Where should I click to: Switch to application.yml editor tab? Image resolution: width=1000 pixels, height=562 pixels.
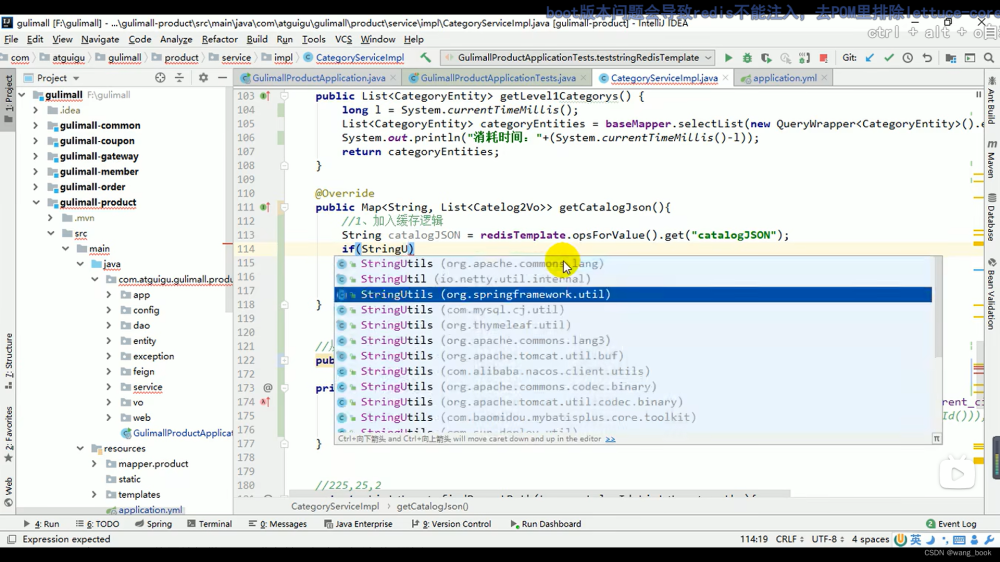(x=784, y=78)
